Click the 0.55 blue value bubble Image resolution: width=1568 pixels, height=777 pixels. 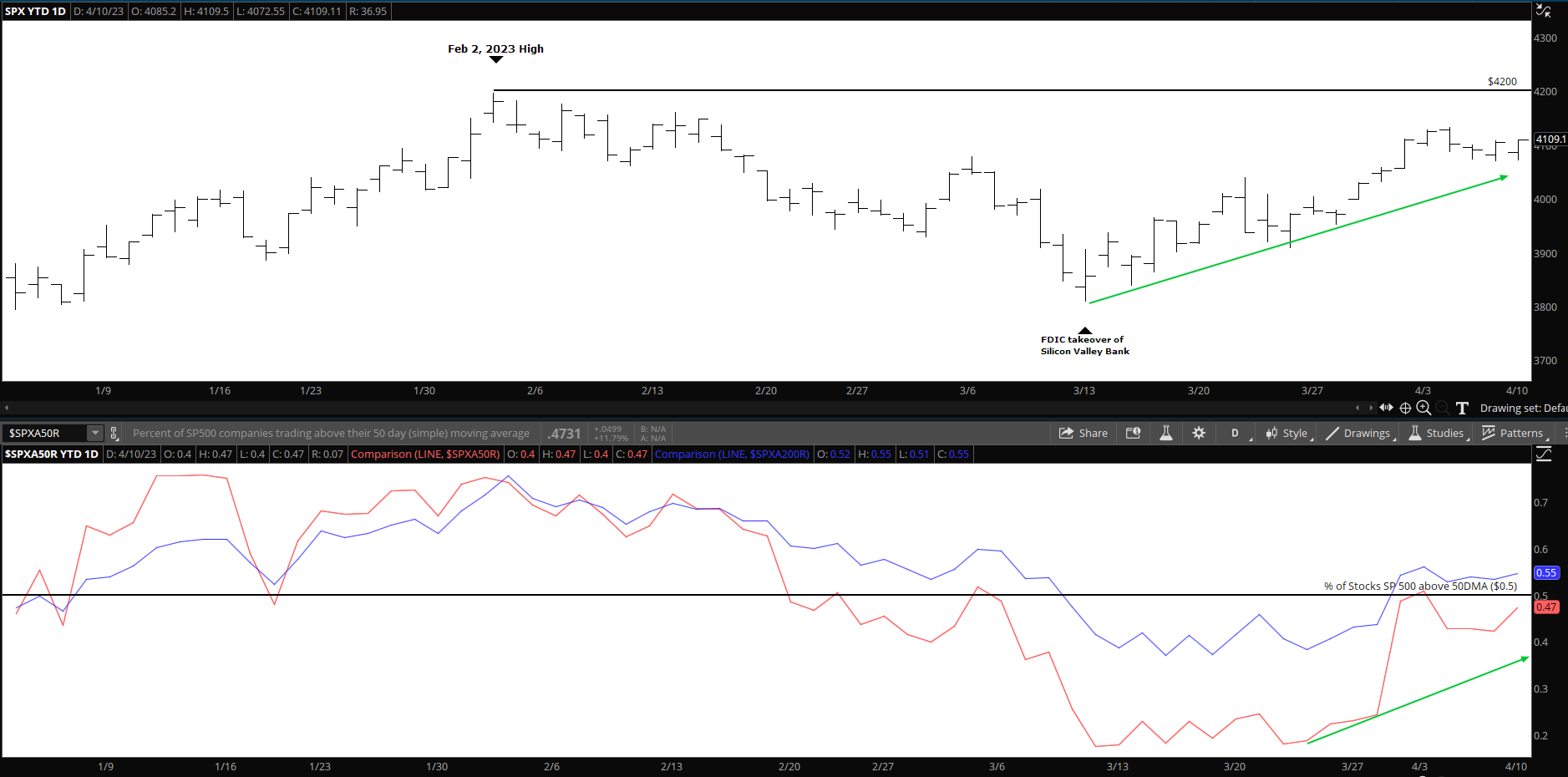tap(1546, 572)
